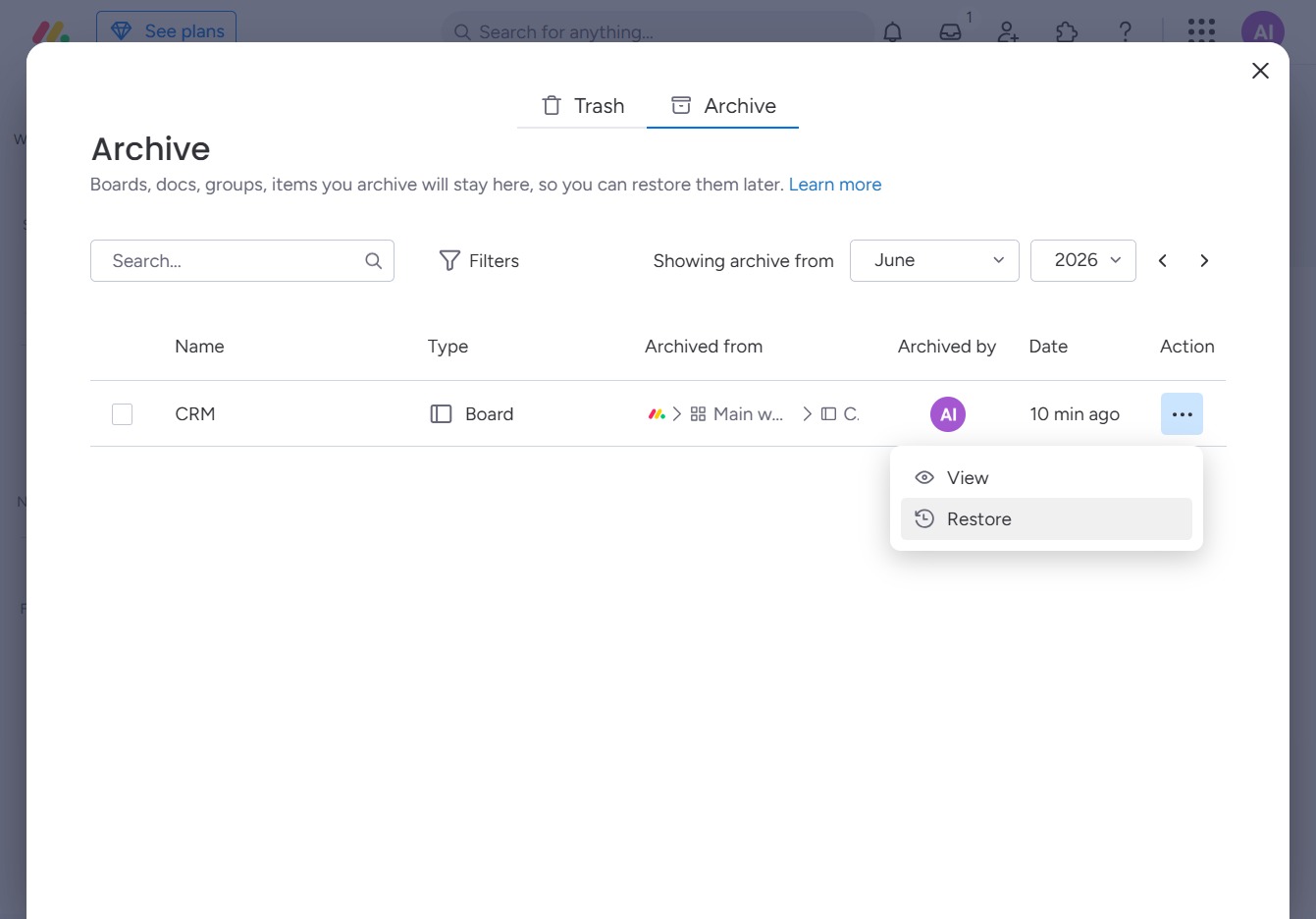This screenshot has width=1316, height=919.
Task: Open notifications bell in top bar
Action: 892,31
